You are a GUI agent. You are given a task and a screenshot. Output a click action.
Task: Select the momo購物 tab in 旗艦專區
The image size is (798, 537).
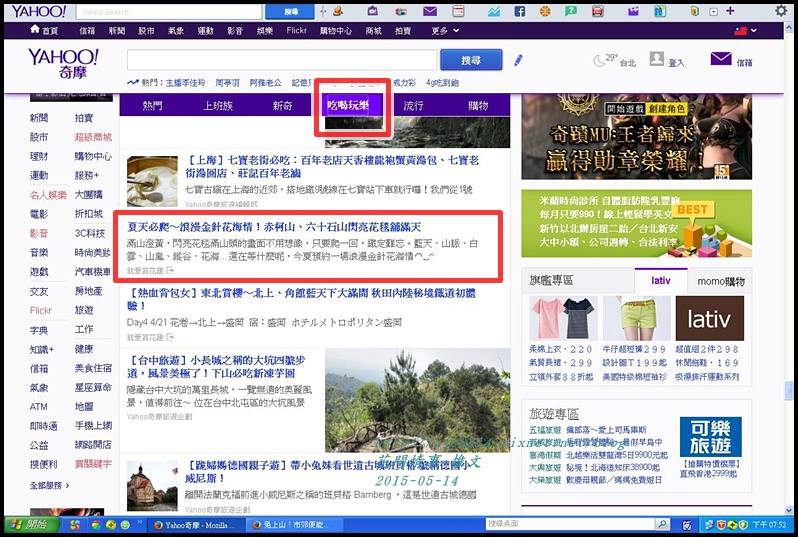[x=720, y=281]
